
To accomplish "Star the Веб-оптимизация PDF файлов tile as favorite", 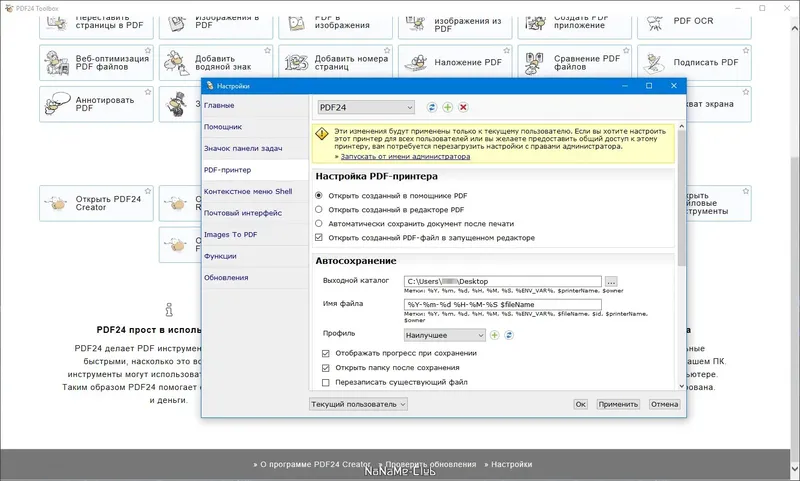I will 148,50.
